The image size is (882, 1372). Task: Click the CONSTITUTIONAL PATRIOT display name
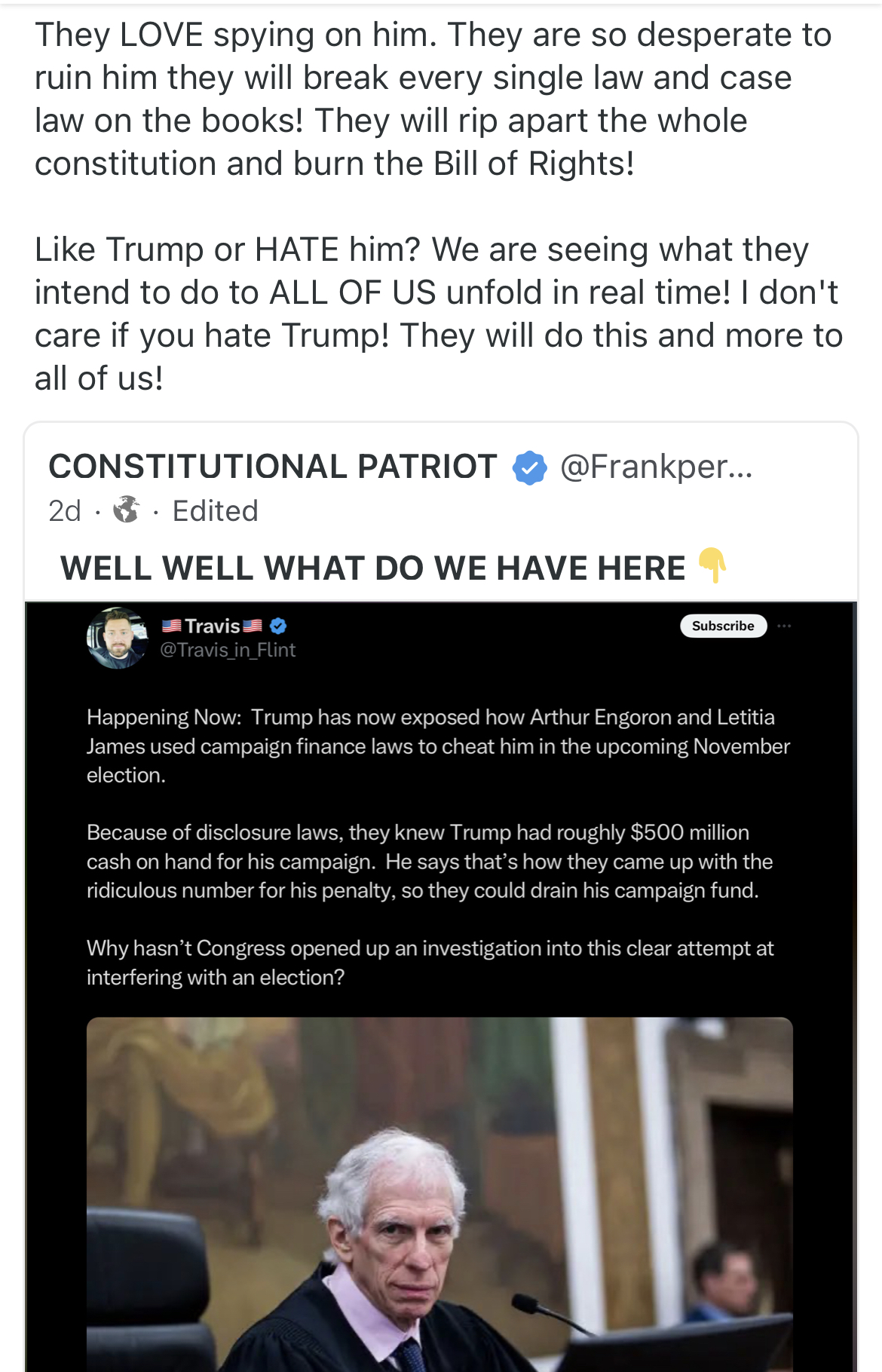click(271, 467)
